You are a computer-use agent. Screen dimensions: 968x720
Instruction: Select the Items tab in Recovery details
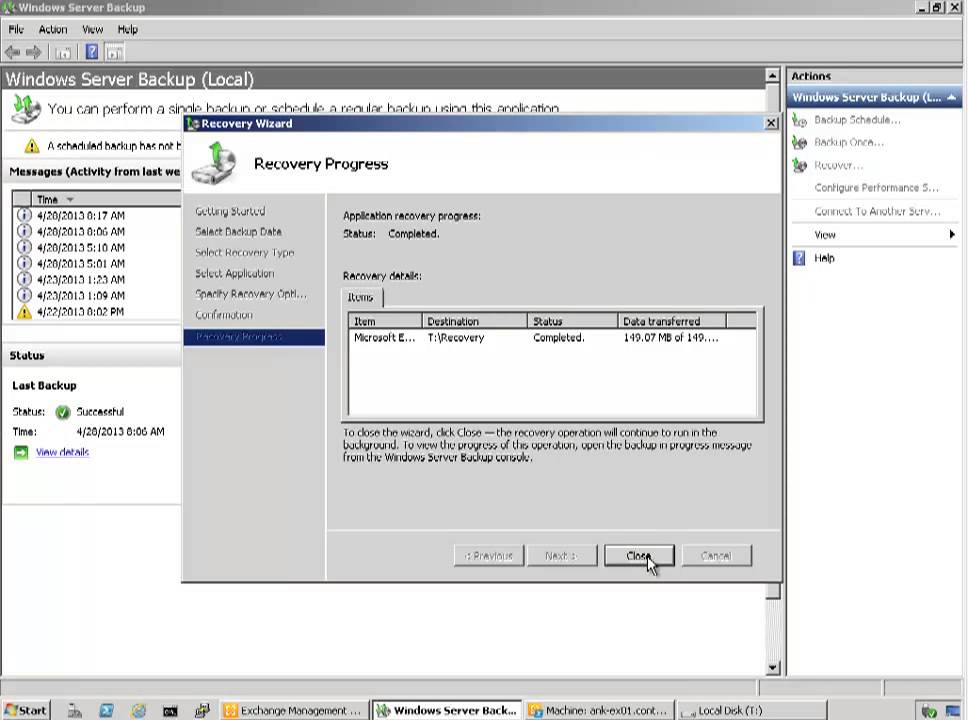pyautogui.click(x=360, y=297)
